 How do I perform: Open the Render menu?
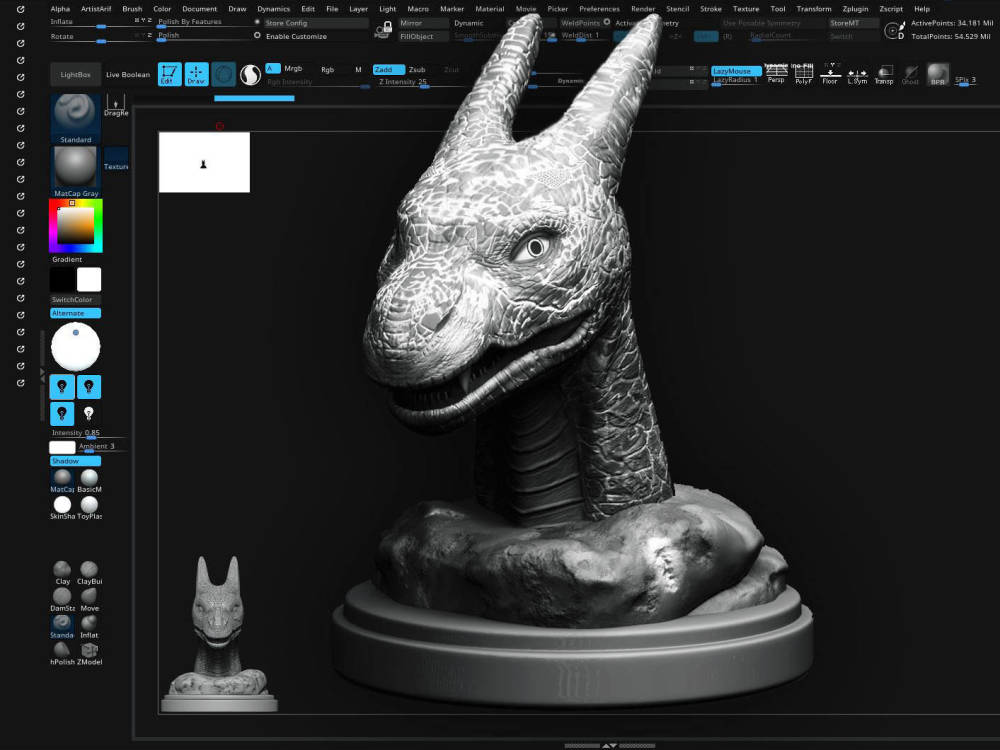(x=643, y=9)
